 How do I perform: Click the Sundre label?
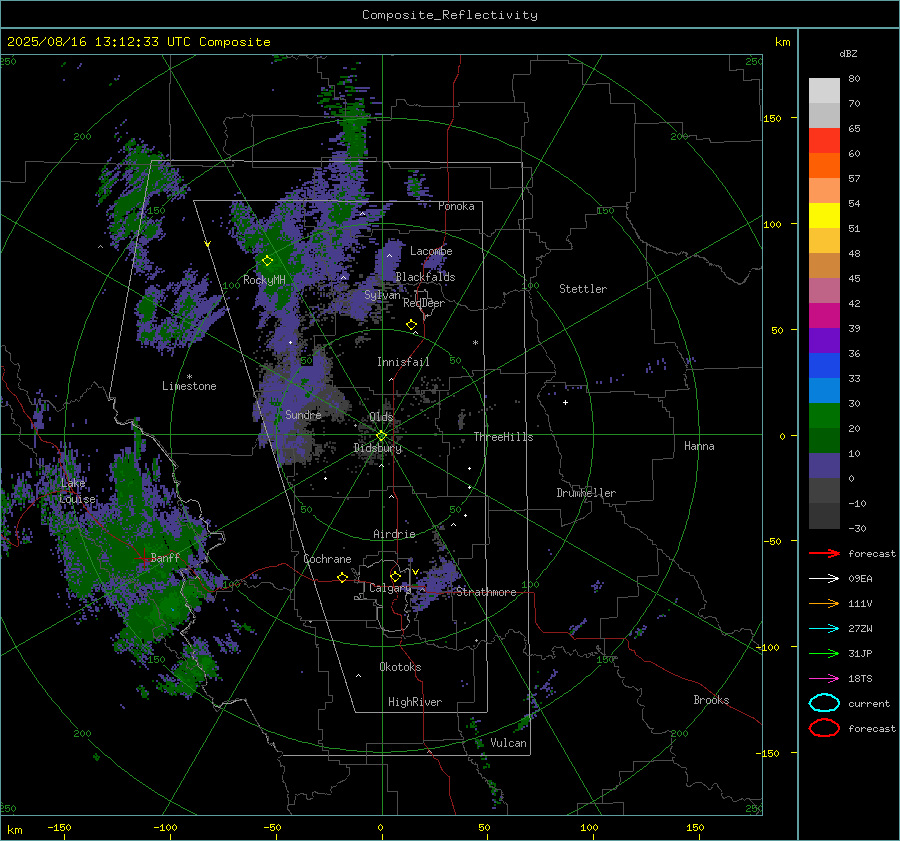tap(303, 414)
